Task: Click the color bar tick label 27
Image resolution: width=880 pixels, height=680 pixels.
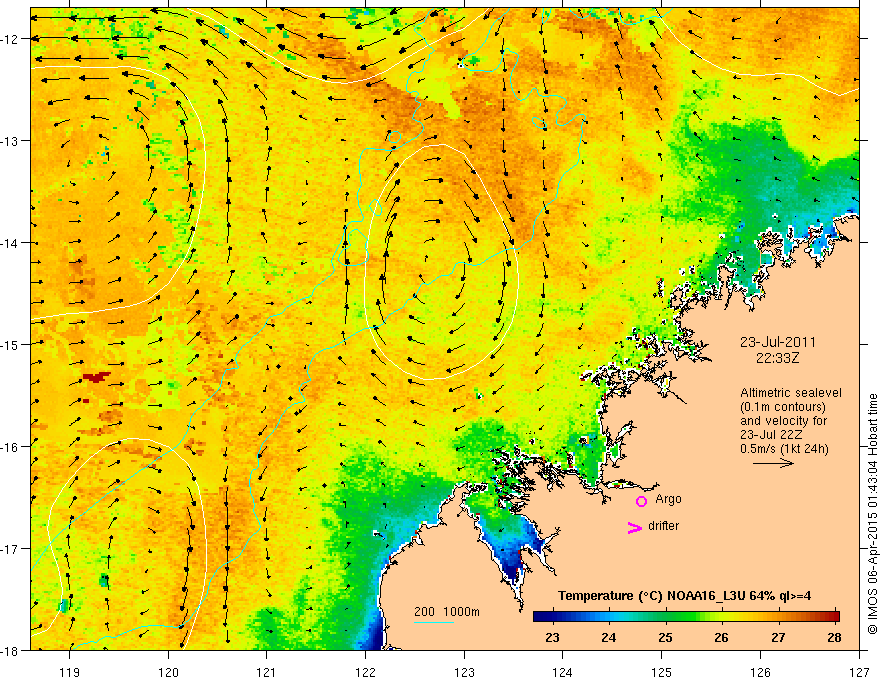Action: [778, 638]
